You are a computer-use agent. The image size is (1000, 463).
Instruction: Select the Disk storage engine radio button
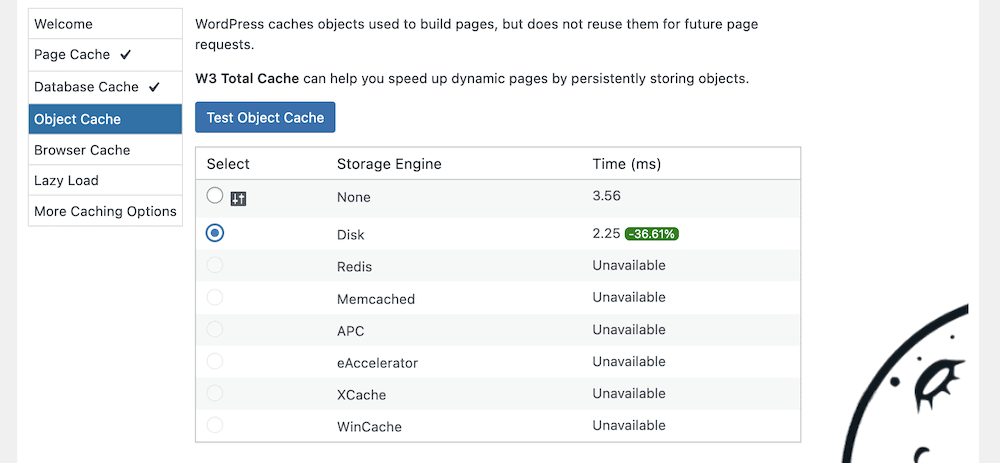pos(215,233)
